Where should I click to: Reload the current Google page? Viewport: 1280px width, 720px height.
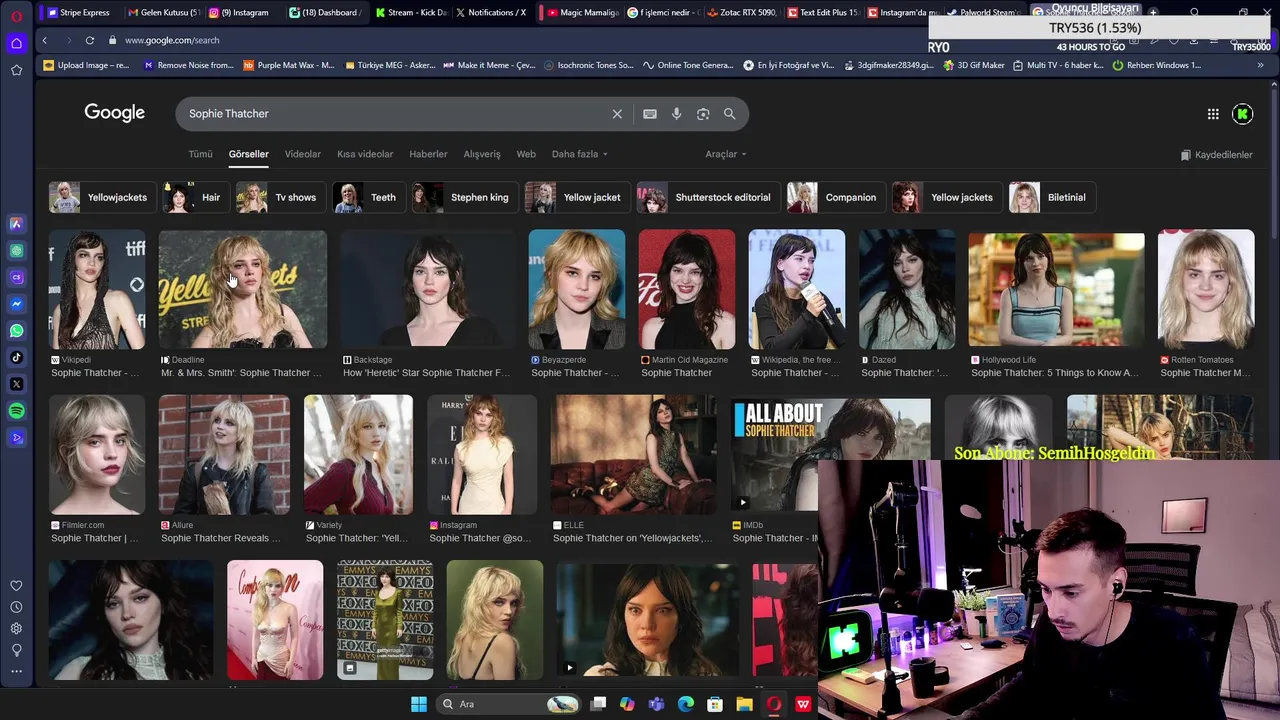[x=89, y=40]
